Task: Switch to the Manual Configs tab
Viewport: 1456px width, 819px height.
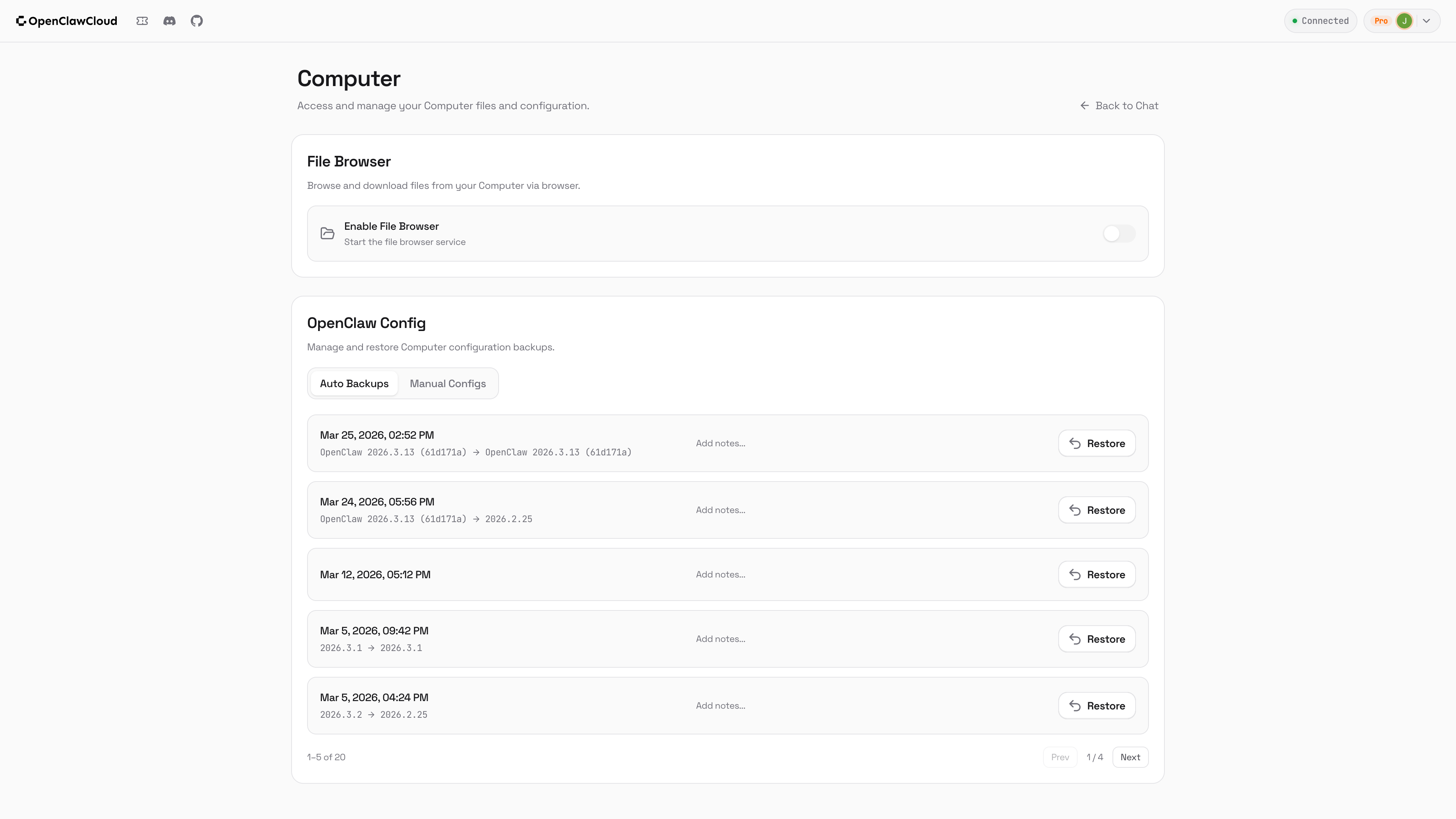Action: [447, 383]
